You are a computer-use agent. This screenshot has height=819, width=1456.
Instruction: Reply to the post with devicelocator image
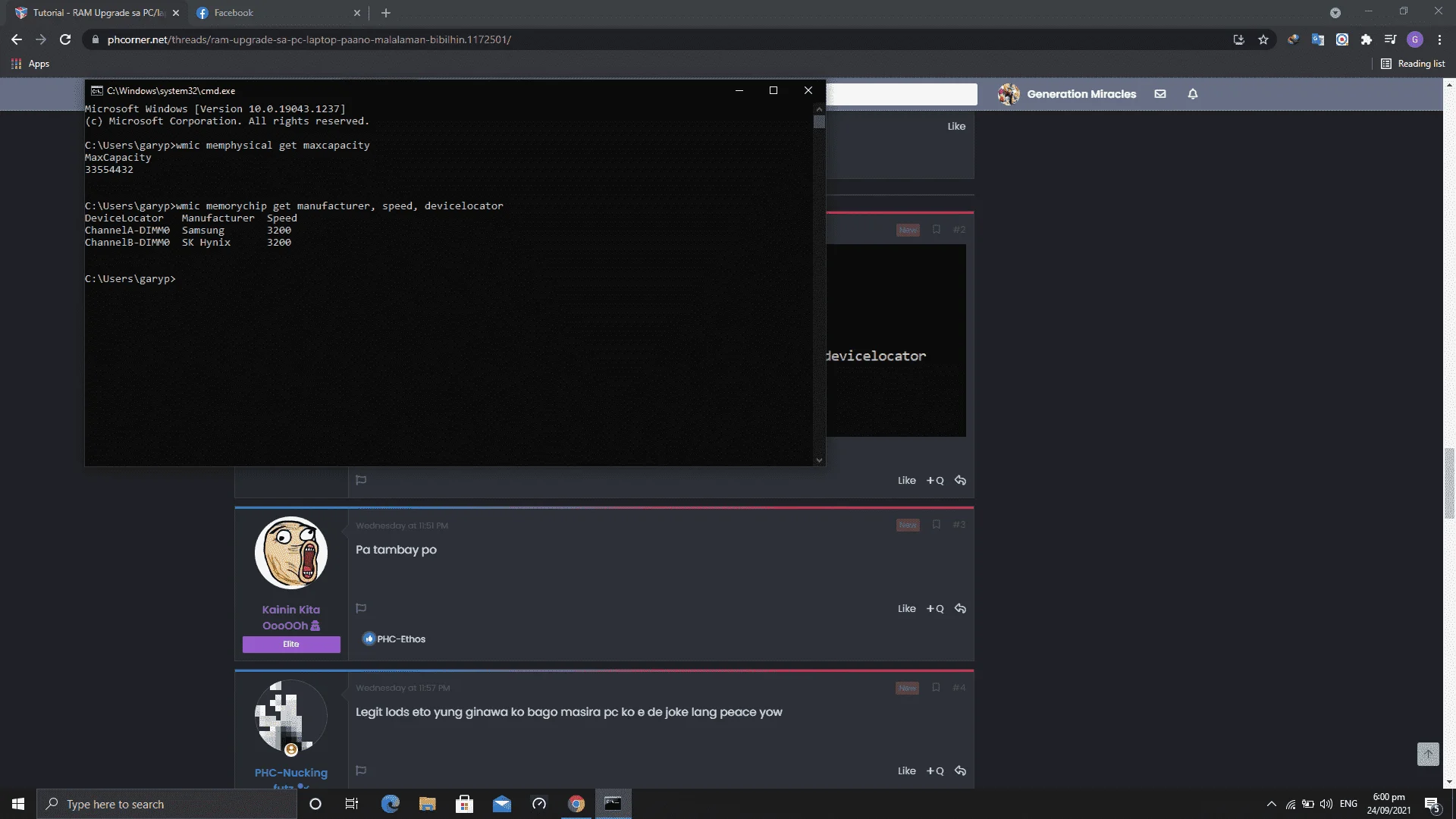pyautogui.click(x=960, y=480)
